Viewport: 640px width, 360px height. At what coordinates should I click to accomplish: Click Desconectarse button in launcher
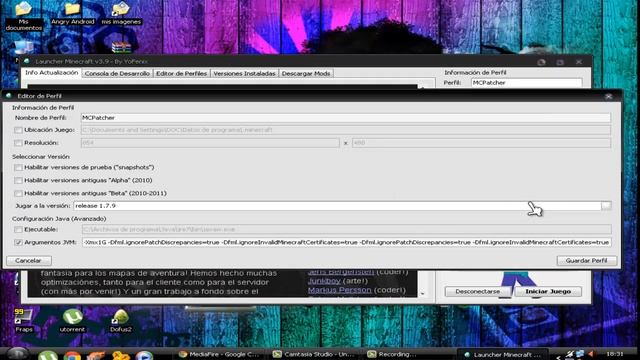coord(478,291)
